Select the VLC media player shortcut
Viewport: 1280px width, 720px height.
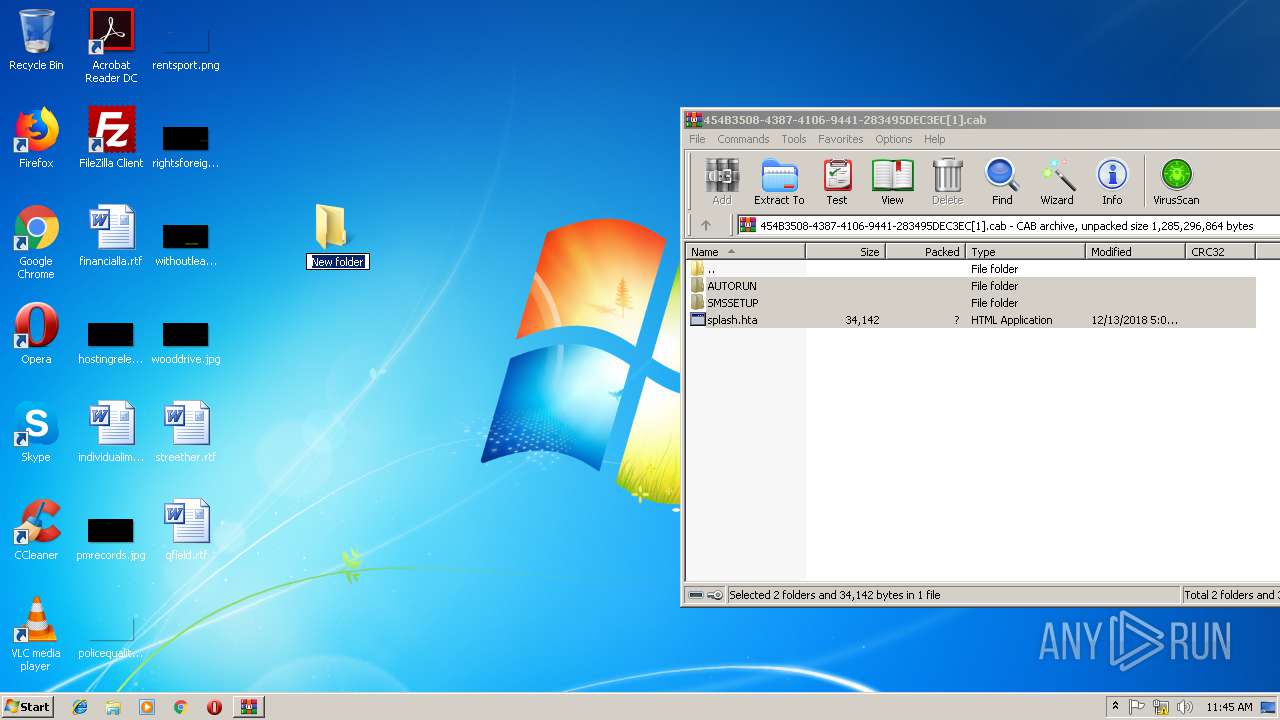point(36,634)
